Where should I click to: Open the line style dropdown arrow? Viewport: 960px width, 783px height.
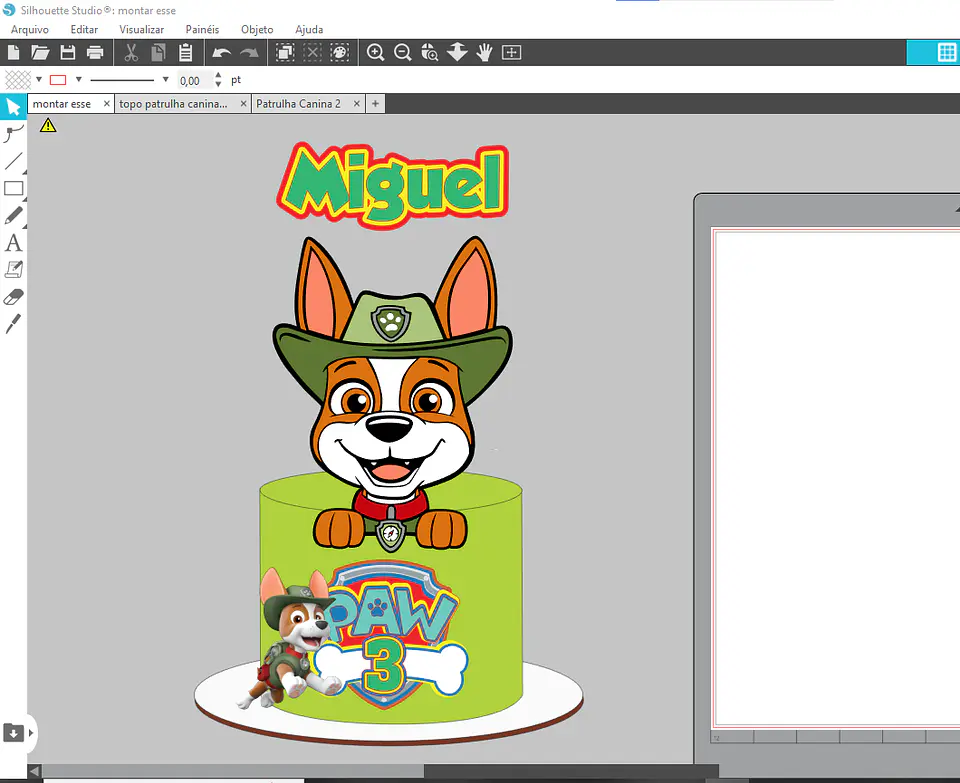[165, 80]
